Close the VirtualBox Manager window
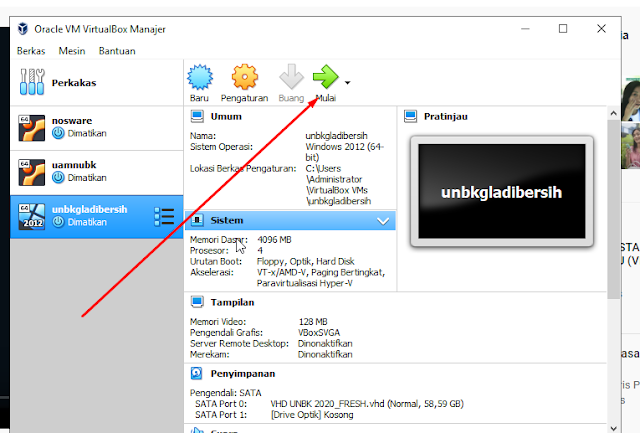Image resolution: width=640 pixels, height=433 pixels. coord(601,29)
